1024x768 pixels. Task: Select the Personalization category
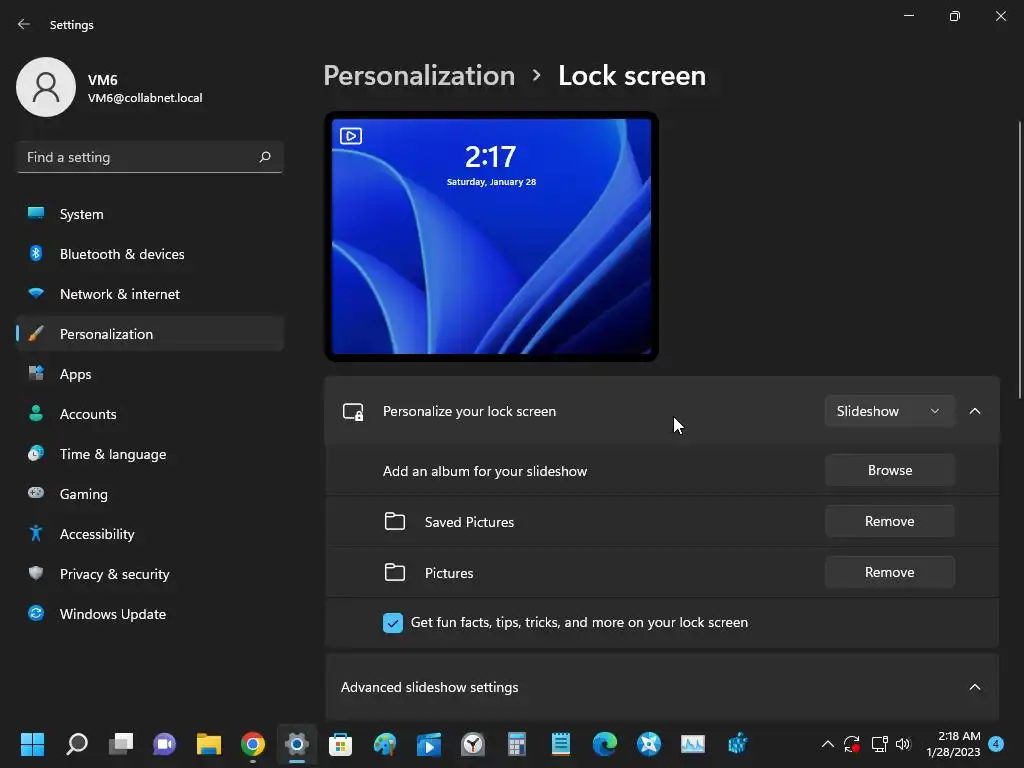[150, 334]
